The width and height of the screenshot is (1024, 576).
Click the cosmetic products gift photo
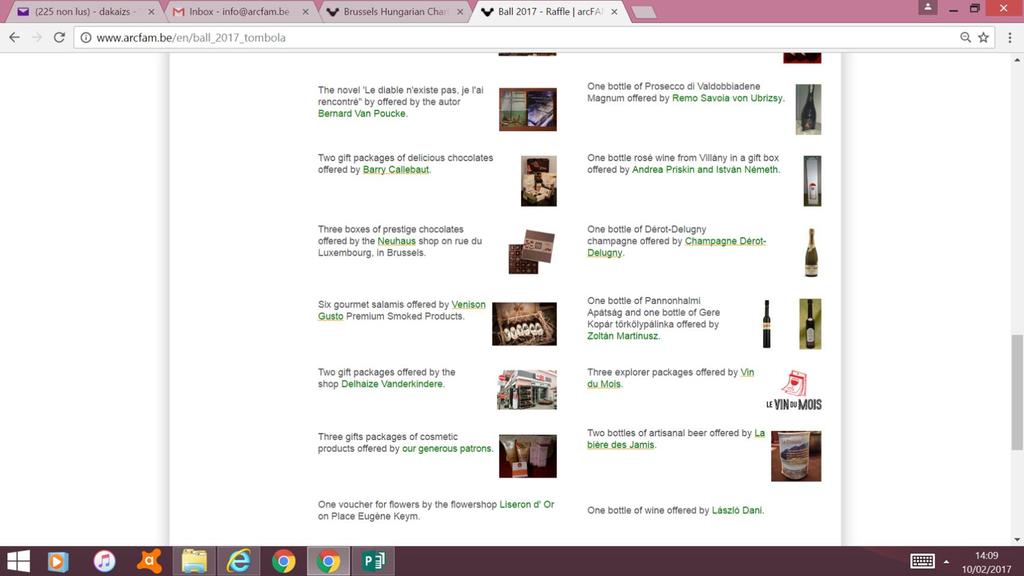click(528, 456)
